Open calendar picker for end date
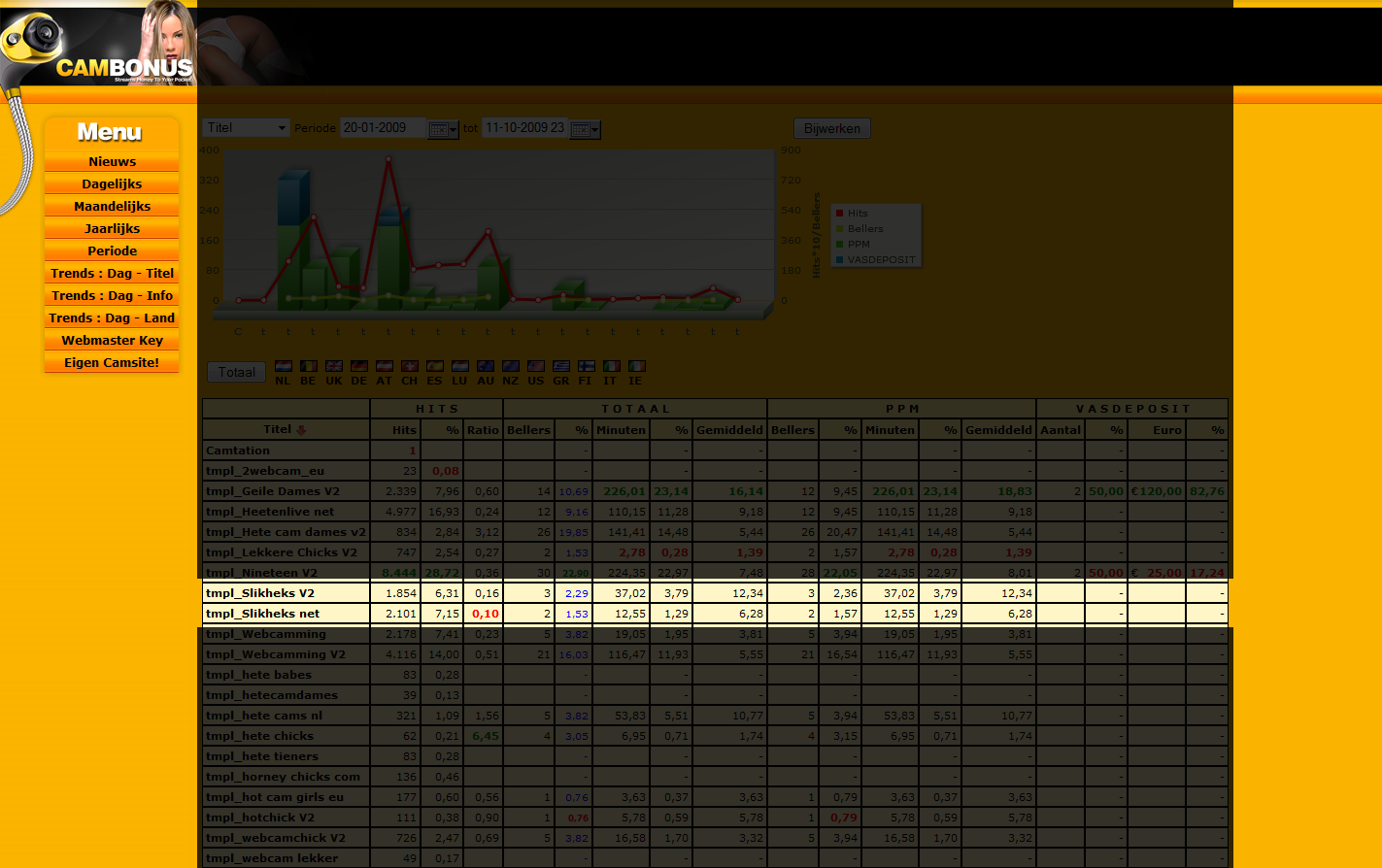Image resolution: width=1382 pixels, height=868 pixels. pos(585,129)
